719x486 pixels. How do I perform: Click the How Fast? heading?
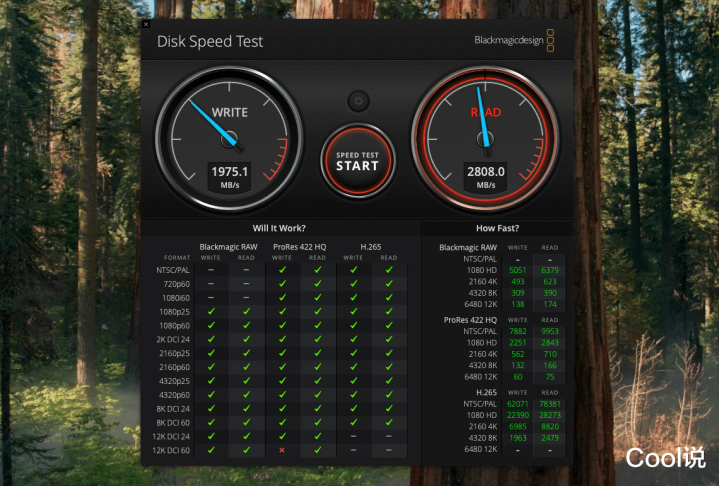[497, 228]
